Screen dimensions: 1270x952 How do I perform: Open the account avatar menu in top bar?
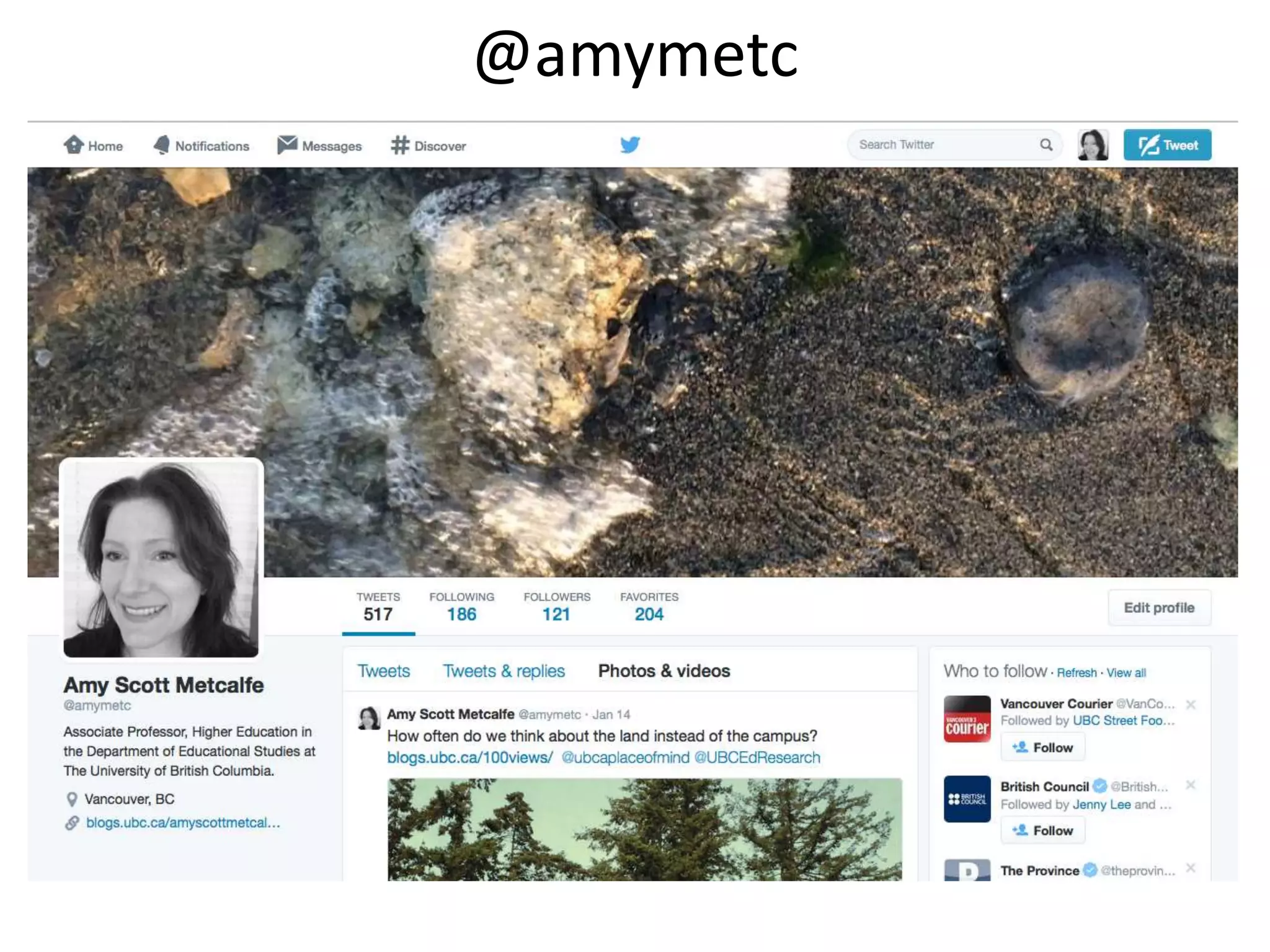pyautogui.click(x=1093, y=145)
